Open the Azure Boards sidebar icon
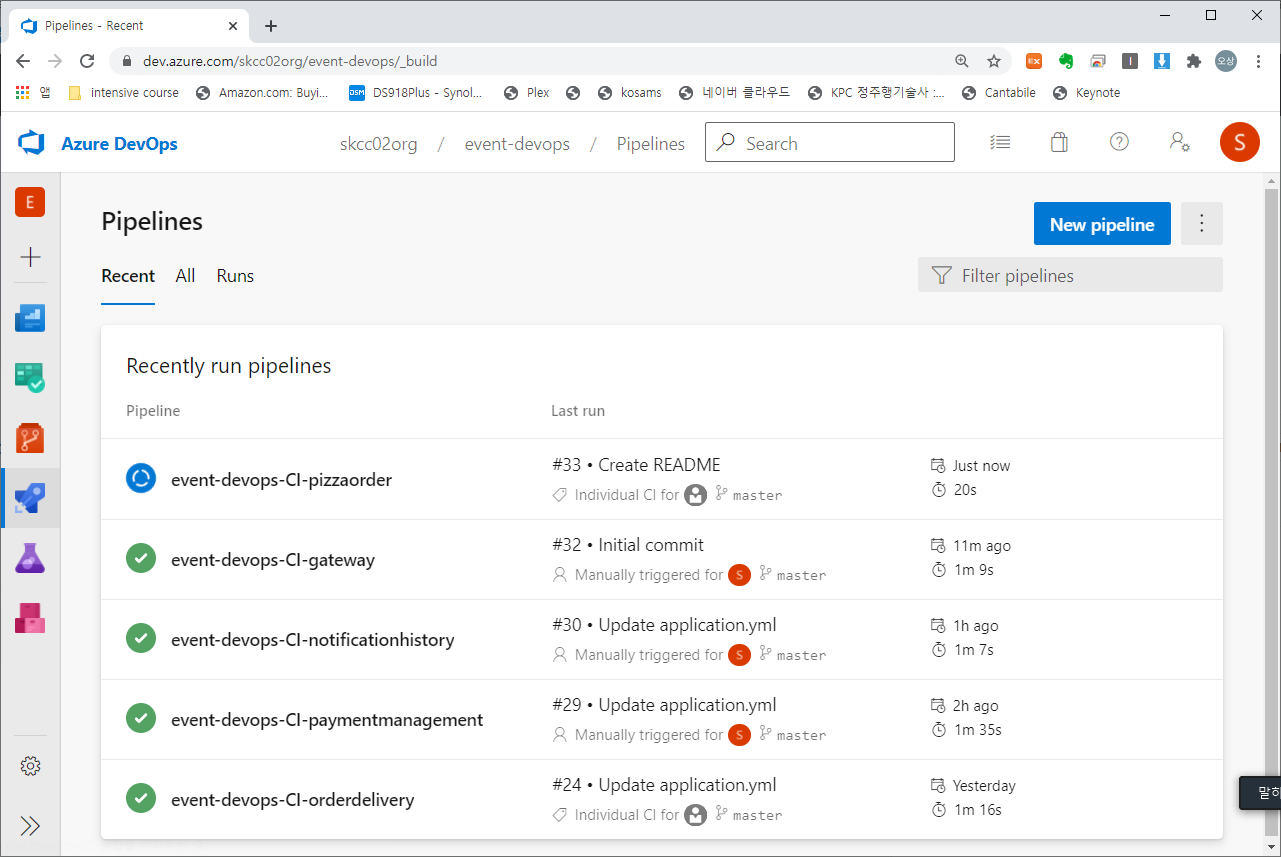Viewport: 1281px width, 857px height. click(x=30, y=377)
